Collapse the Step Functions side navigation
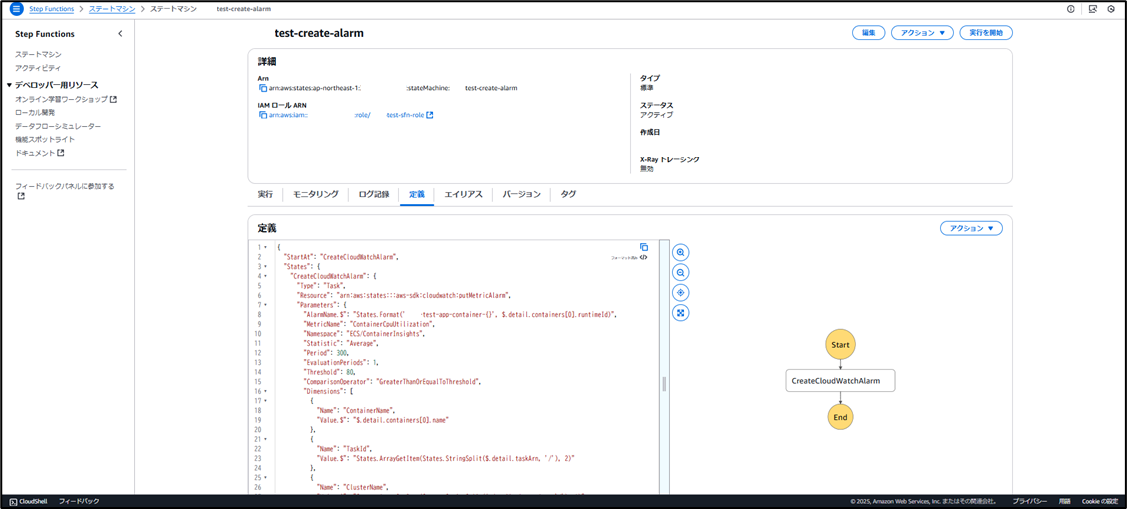 (120, 34)
